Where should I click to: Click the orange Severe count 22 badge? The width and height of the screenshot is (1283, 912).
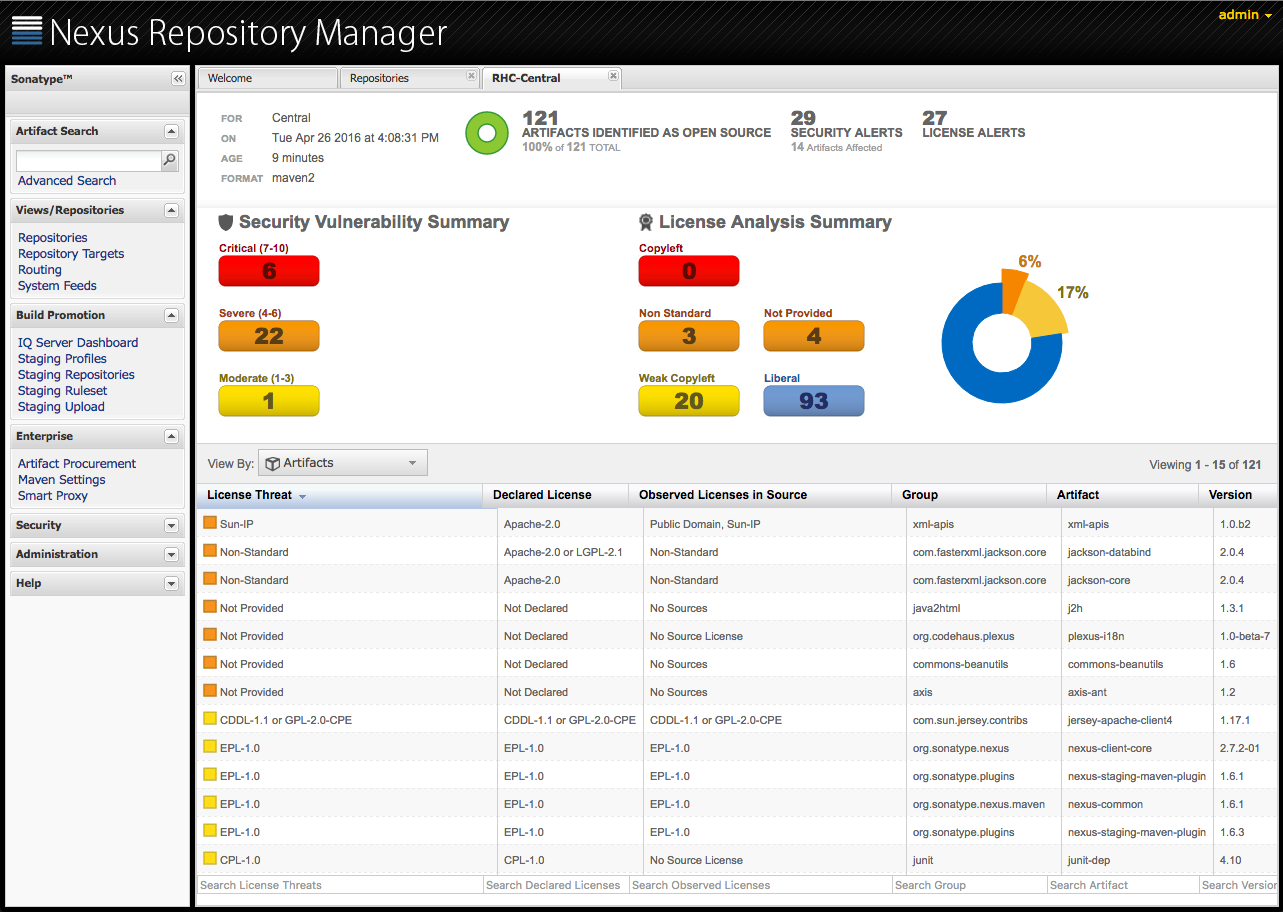tap(269, 336)
